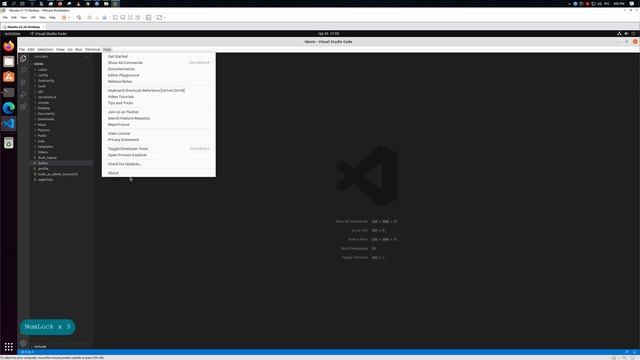Open the File menu in VS Code
640x360 pixels.
point(22,49)
